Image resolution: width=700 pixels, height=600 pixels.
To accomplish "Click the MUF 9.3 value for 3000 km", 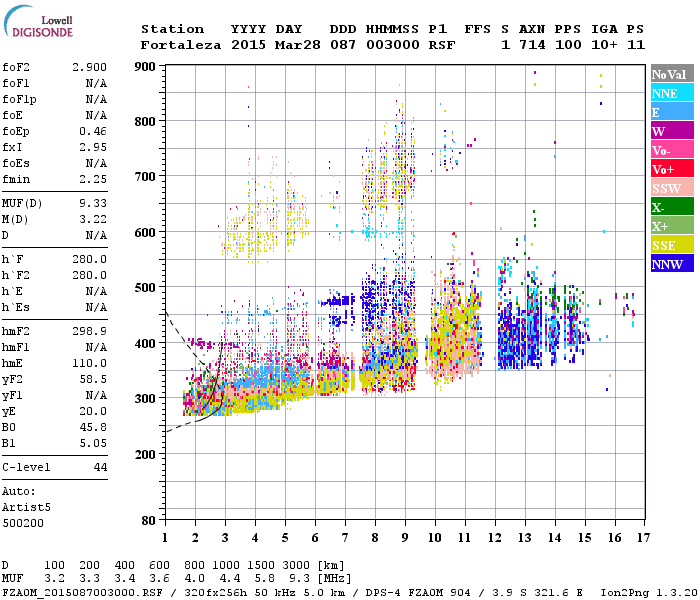I will tap(299, 578).
